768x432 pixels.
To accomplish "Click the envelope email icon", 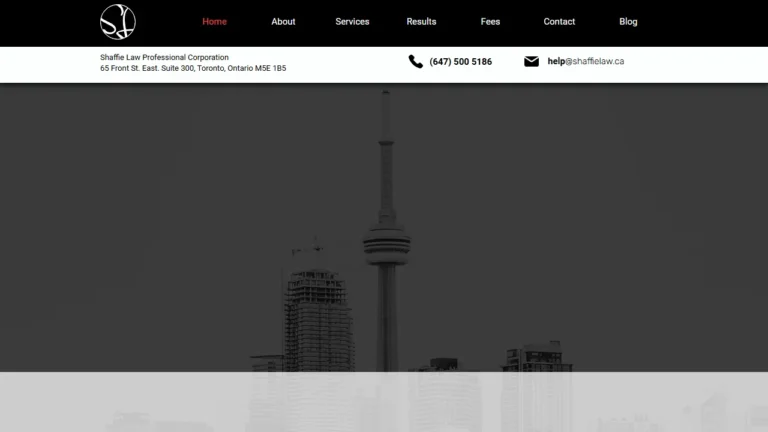I will tap(531, 61).
